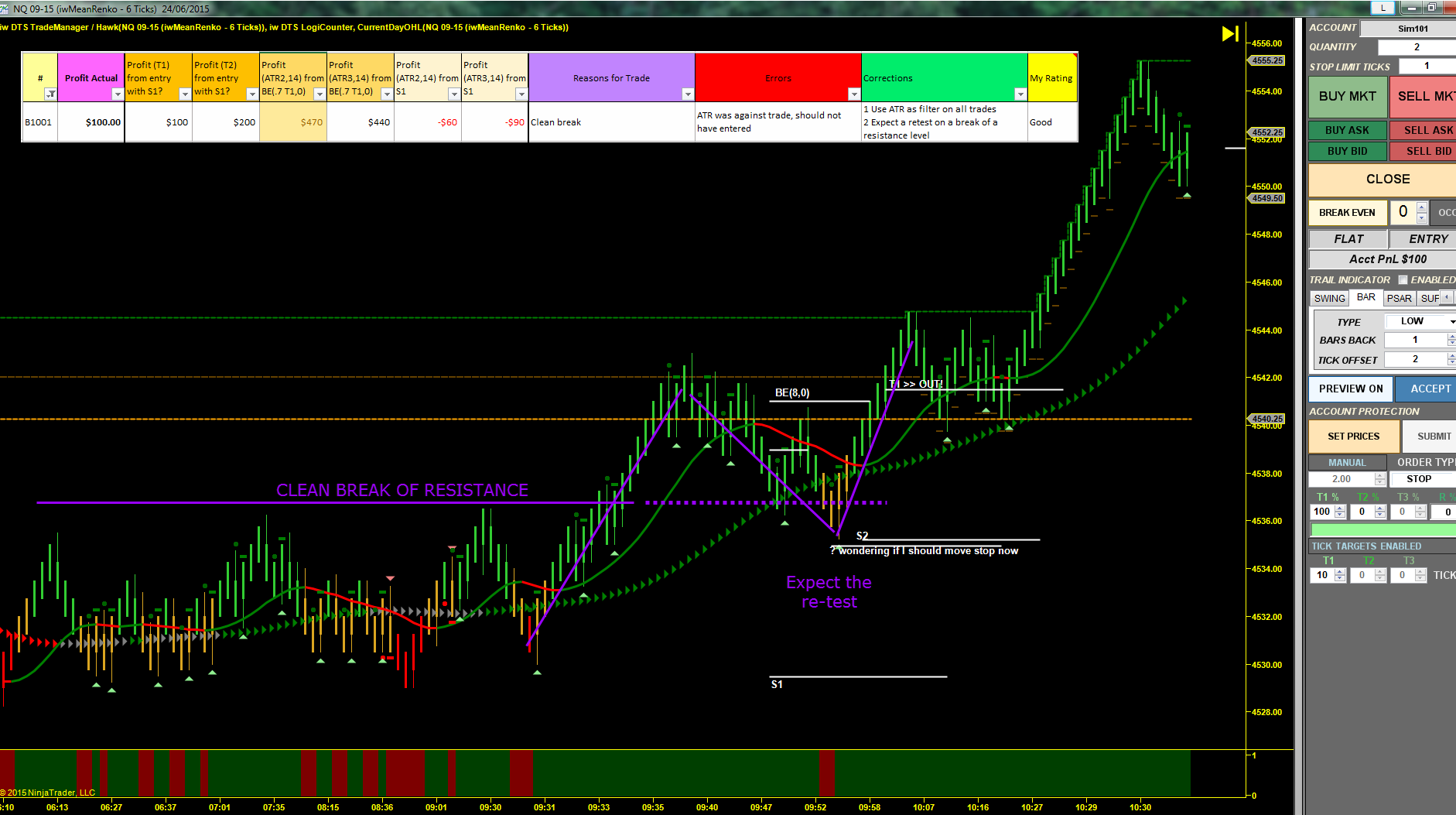Screen dimensions: 1456x815
Task: Click the green target allocation bar
Action: pyautogui.click(x=1383, y=529)
